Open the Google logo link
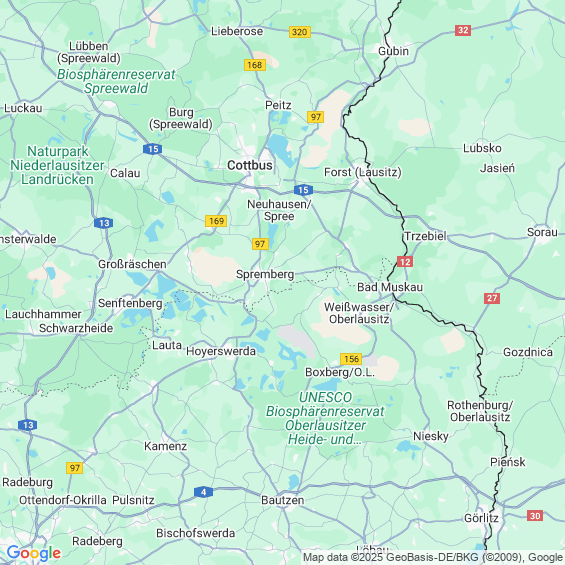The image size is (565, 565). click(34, 553)
